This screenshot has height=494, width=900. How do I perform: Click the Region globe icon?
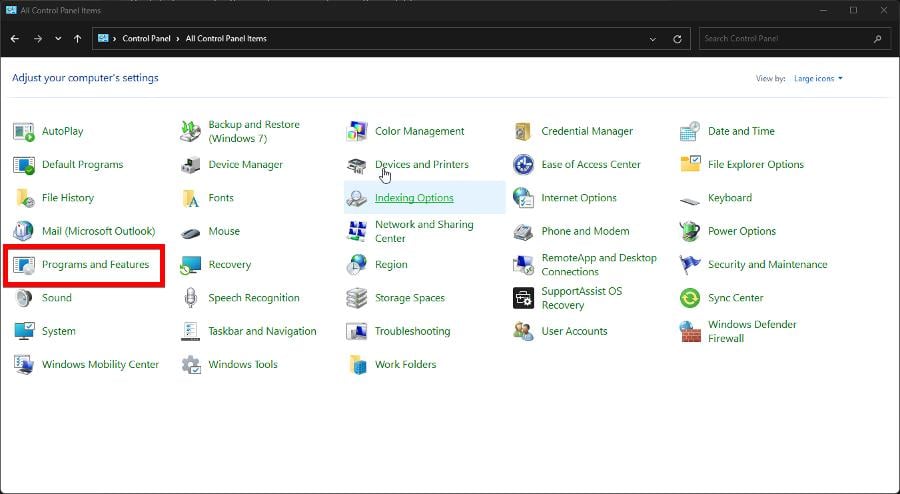tap(356, 264)
